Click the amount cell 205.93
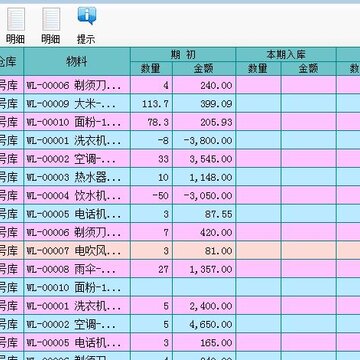This screenshot has height=360, width=360. click(204, 122)
